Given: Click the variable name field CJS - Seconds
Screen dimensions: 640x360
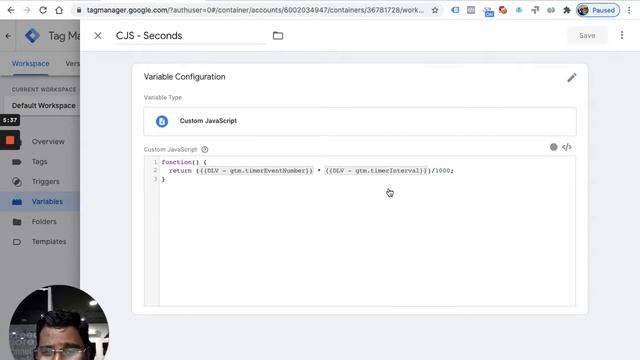Looking at the screenshot, I should 191,36.
